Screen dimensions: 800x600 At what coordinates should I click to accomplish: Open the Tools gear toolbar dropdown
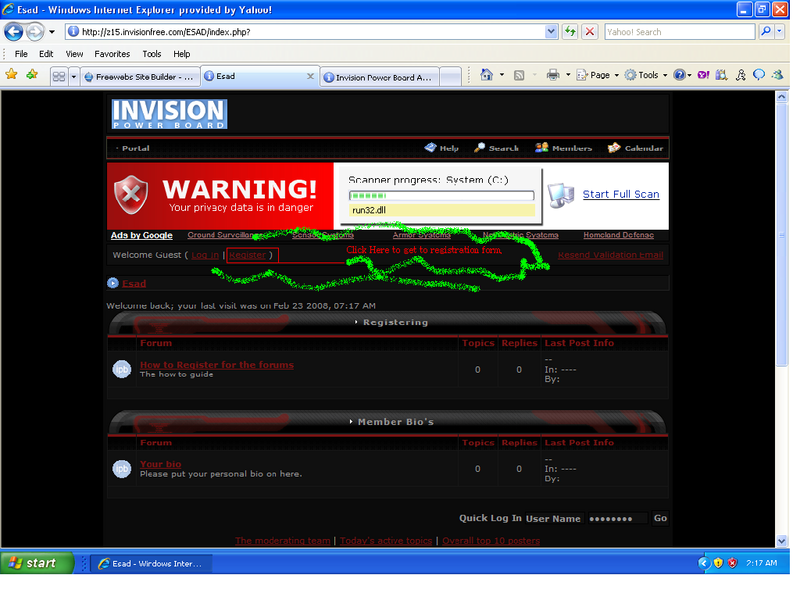click(x=646, y=75)
